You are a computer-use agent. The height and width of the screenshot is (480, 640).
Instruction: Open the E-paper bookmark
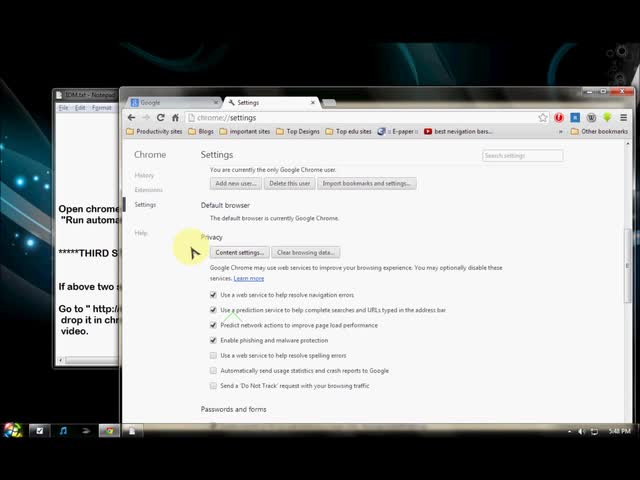tap(398, 131)
